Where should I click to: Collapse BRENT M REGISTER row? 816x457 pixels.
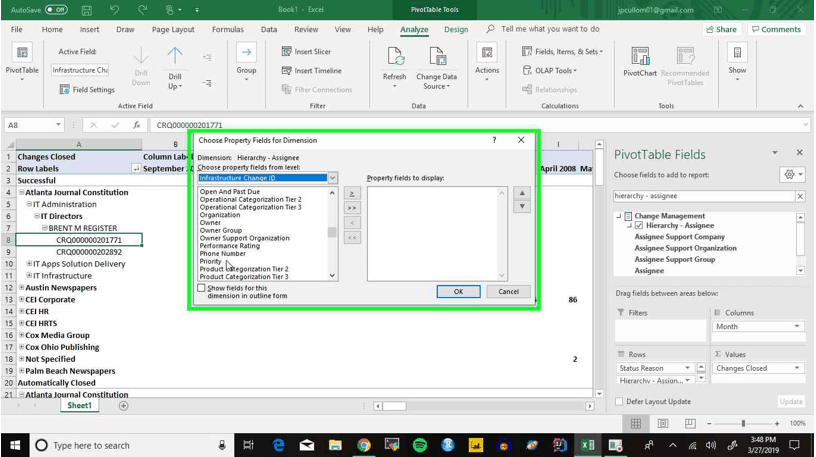(45, 227)
